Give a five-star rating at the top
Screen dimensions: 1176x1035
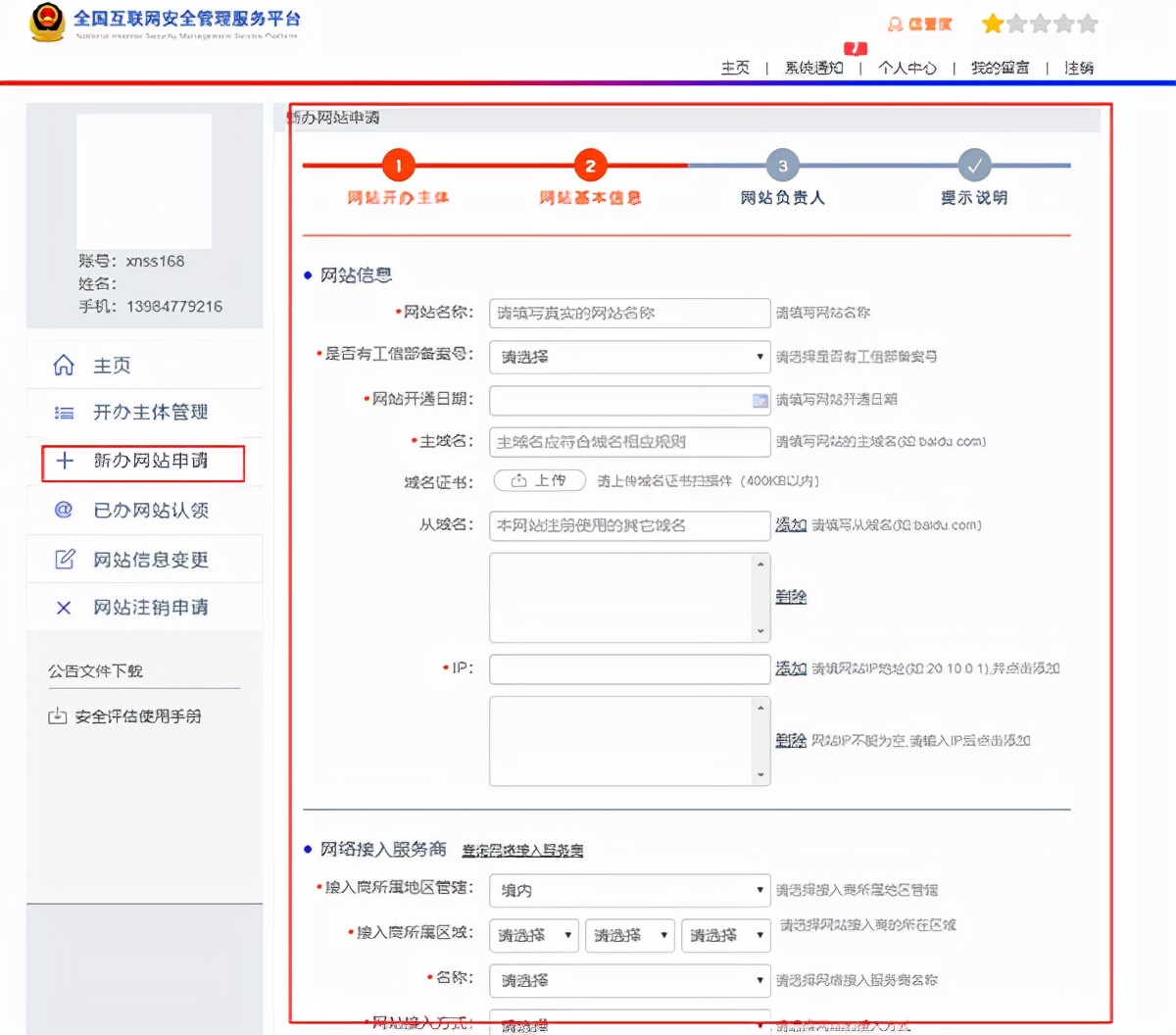1088,23
